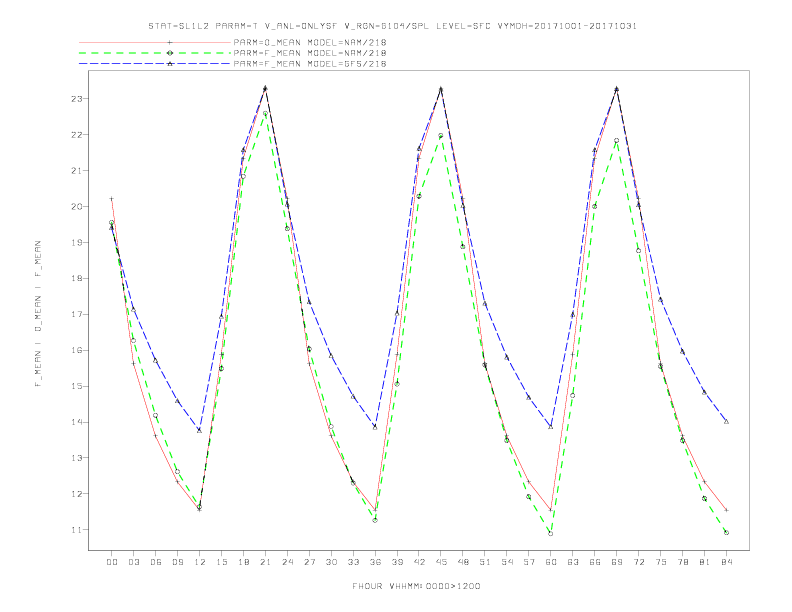Screen dimensions: 792x612
Task: Click y-axis tick label 11
Action: pyautogui.click(x=76, y=530)
